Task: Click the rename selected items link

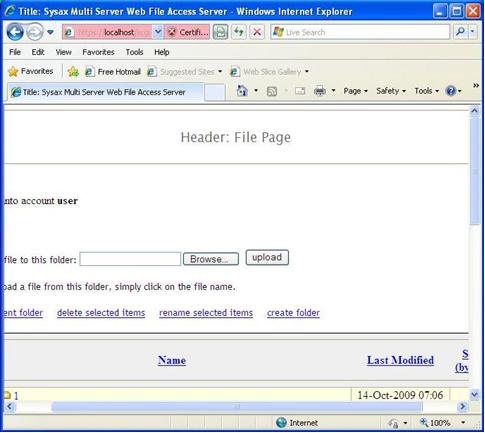Action: tap(206, 313)
